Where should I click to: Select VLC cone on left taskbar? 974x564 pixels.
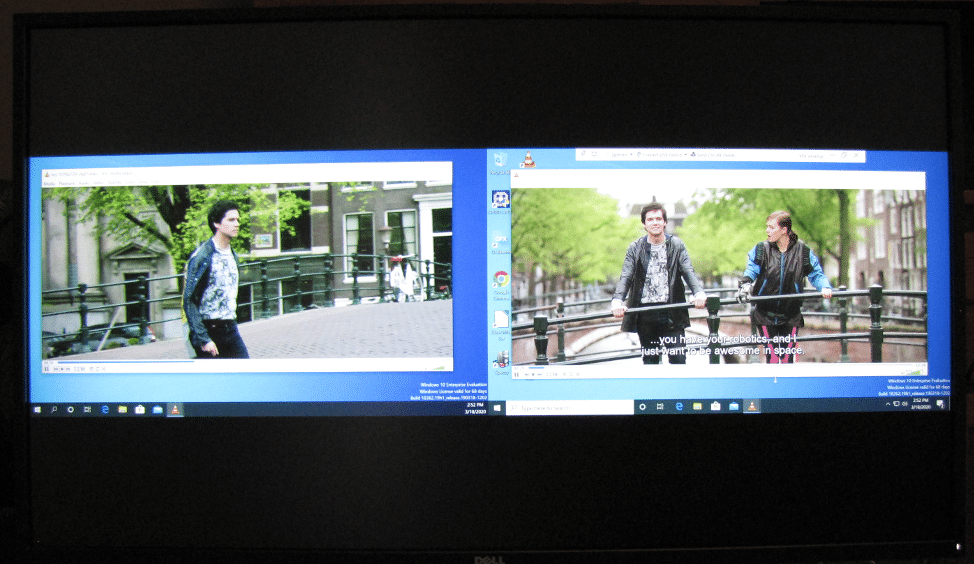[175, 409]
